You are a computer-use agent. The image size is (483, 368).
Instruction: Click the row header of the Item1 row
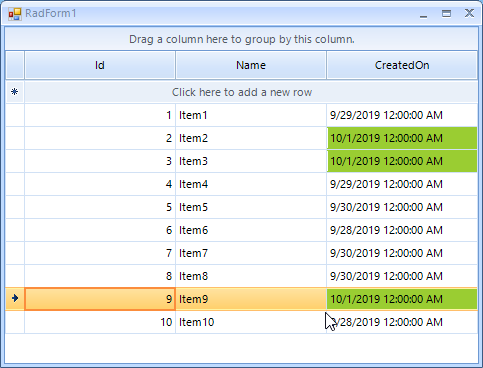click(15, 115)
